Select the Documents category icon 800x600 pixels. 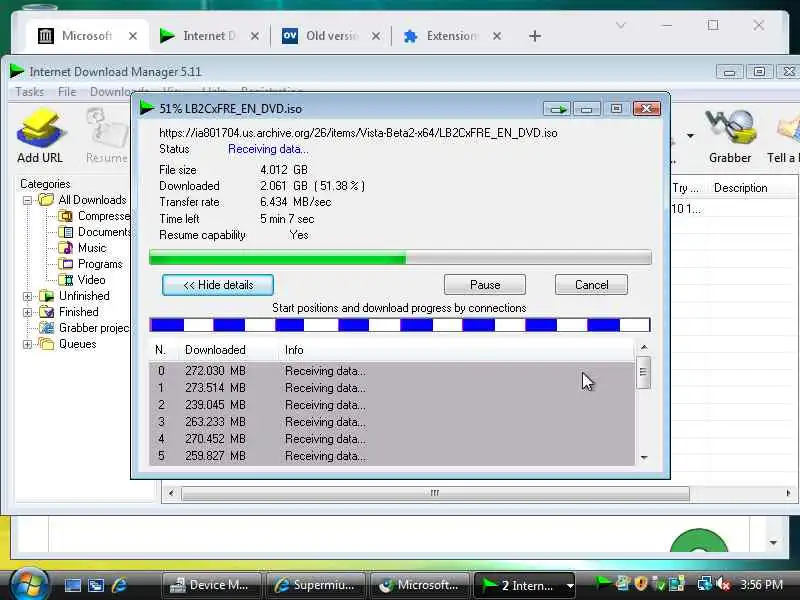[65, 232]
